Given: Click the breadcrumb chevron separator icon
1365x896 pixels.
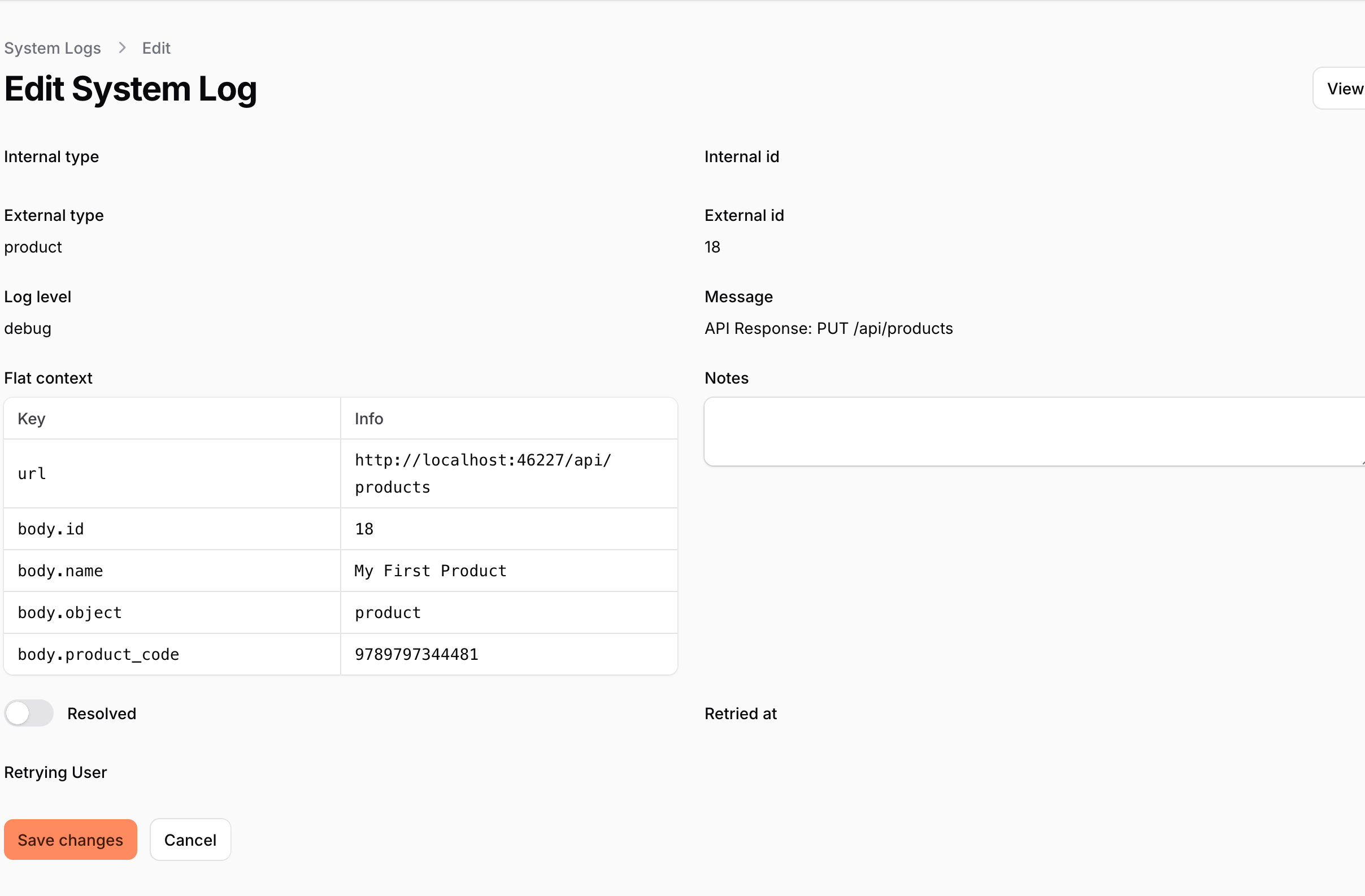Looking at the screenshot, I should click(x=121, y=48).
